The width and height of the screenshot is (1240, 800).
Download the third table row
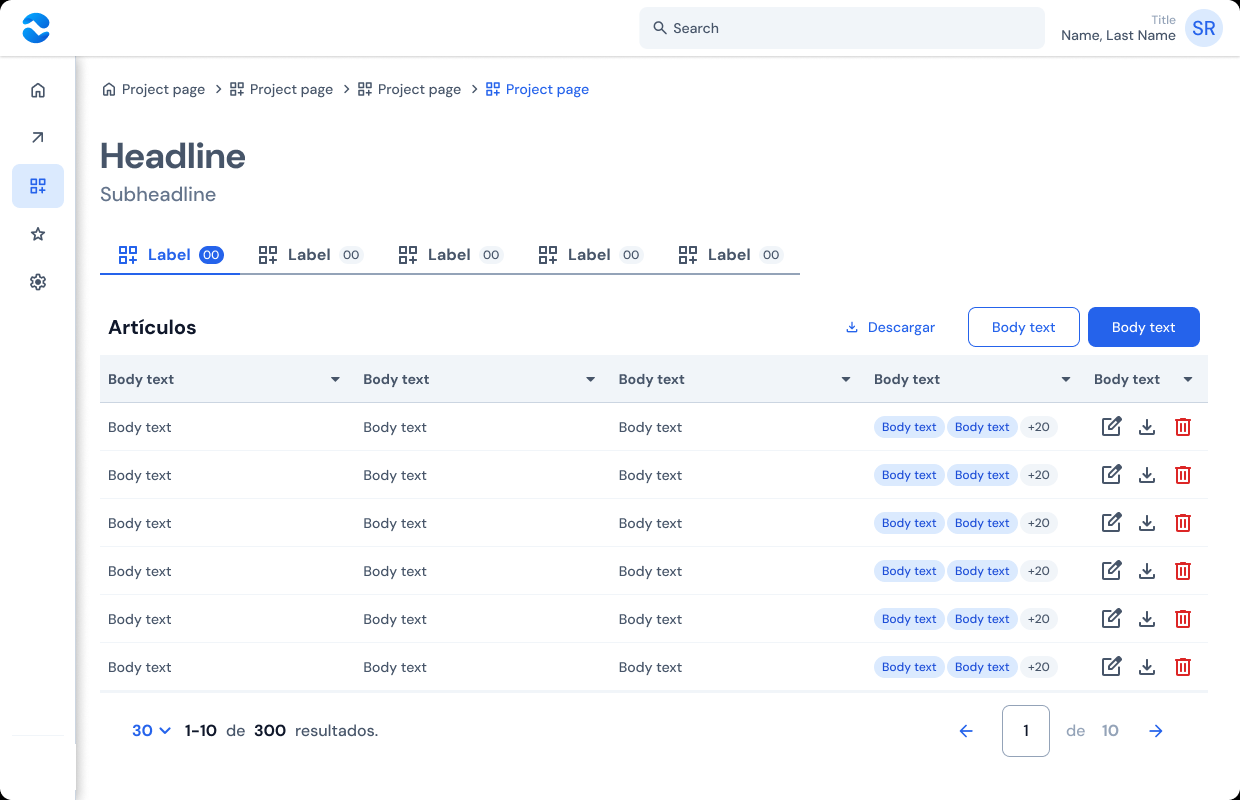1147,523
